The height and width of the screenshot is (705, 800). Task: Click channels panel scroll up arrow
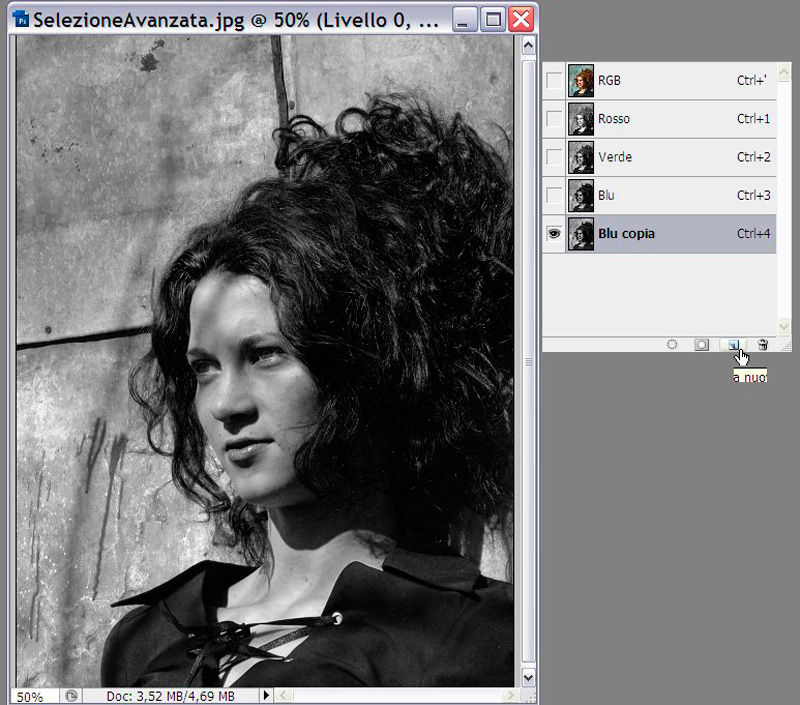[x=784, y=72]
